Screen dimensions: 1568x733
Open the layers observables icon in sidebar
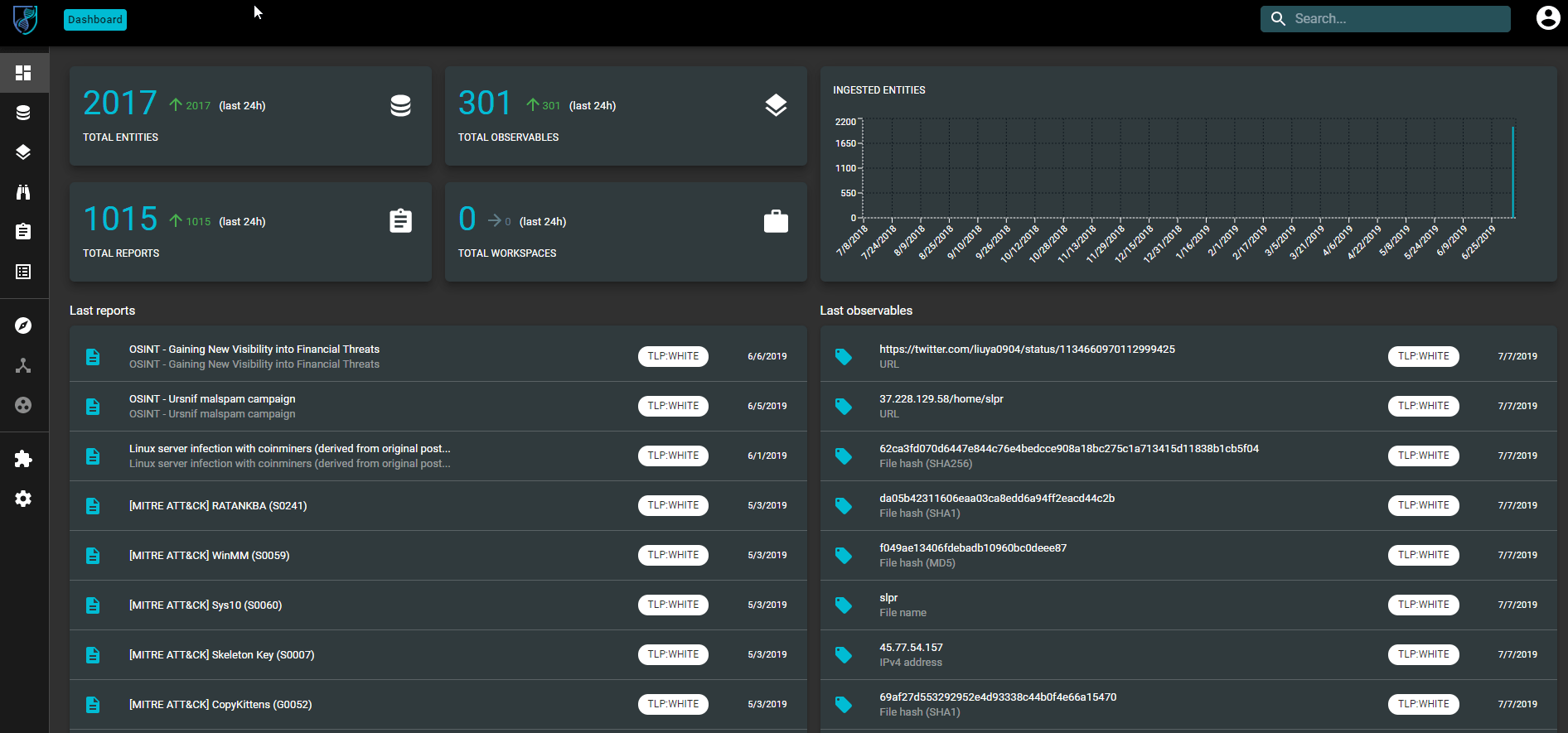pyautogui.click(x=23, y=152)
